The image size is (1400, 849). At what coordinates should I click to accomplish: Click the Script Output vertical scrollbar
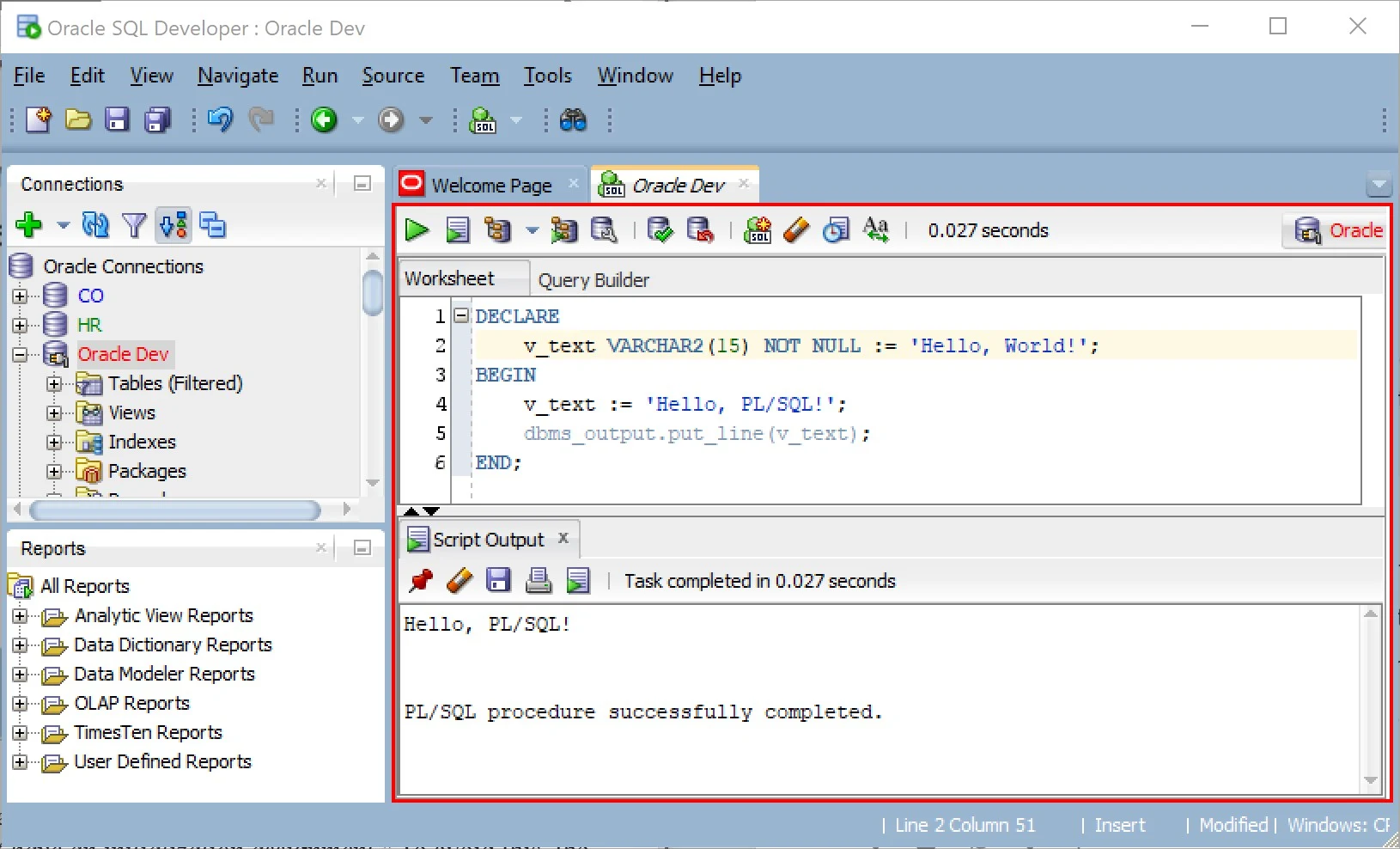pos(1371,698)
